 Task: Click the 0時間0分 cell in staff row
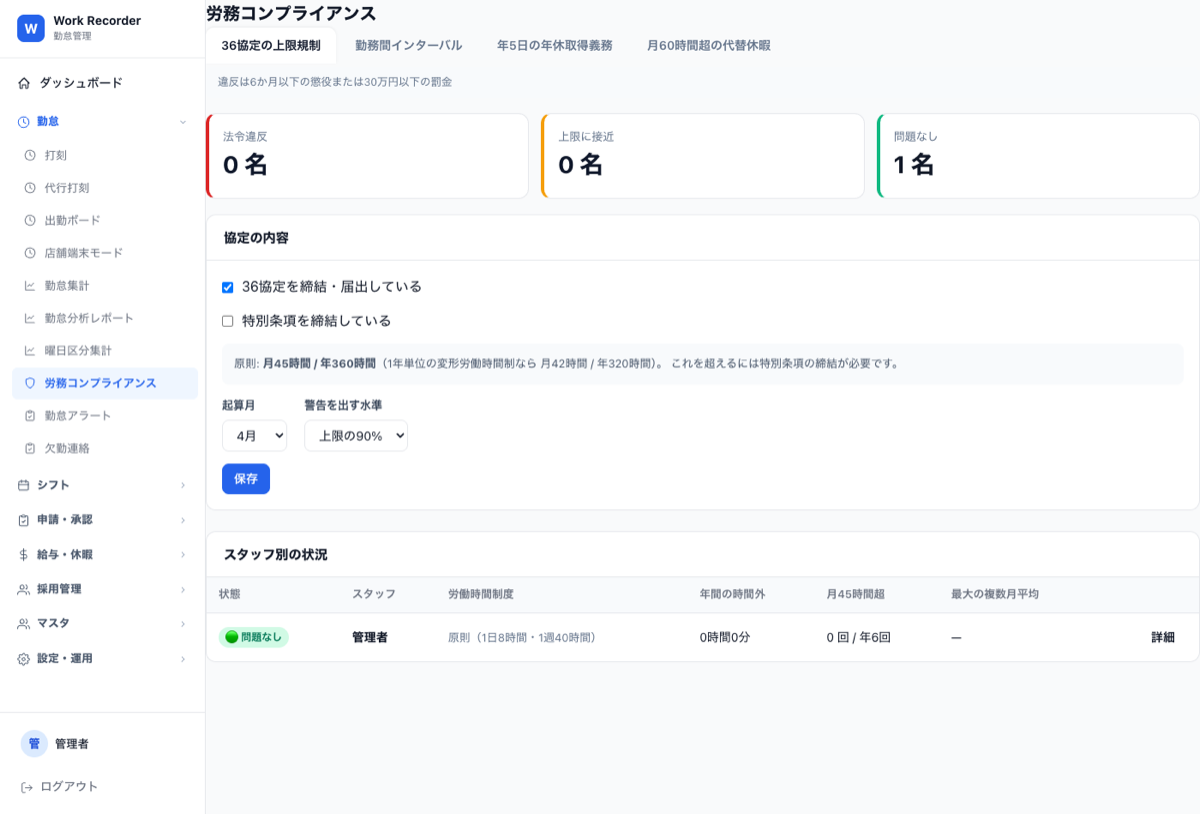725,637
